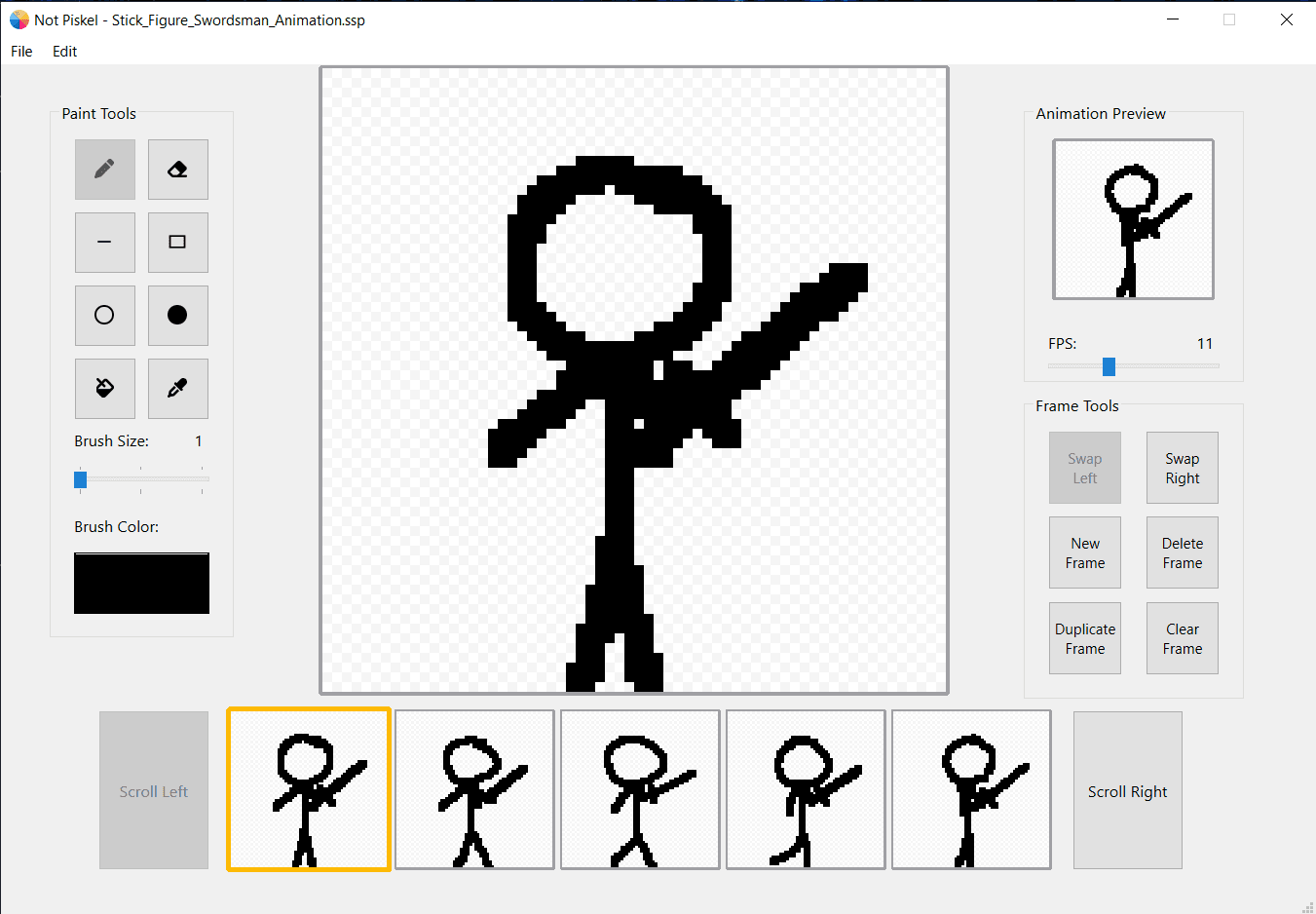The image size is (1316, 914).
Task: Activate the Paint Bucket fill tool
Action: tap(105, 389)
